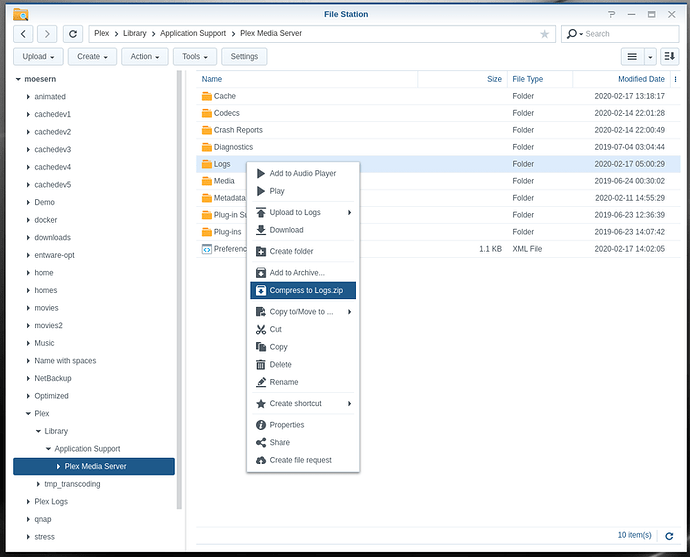Screen dimensions: 690x557
Task: Open Upload to Logs submenu
Action: pos(303,213)
